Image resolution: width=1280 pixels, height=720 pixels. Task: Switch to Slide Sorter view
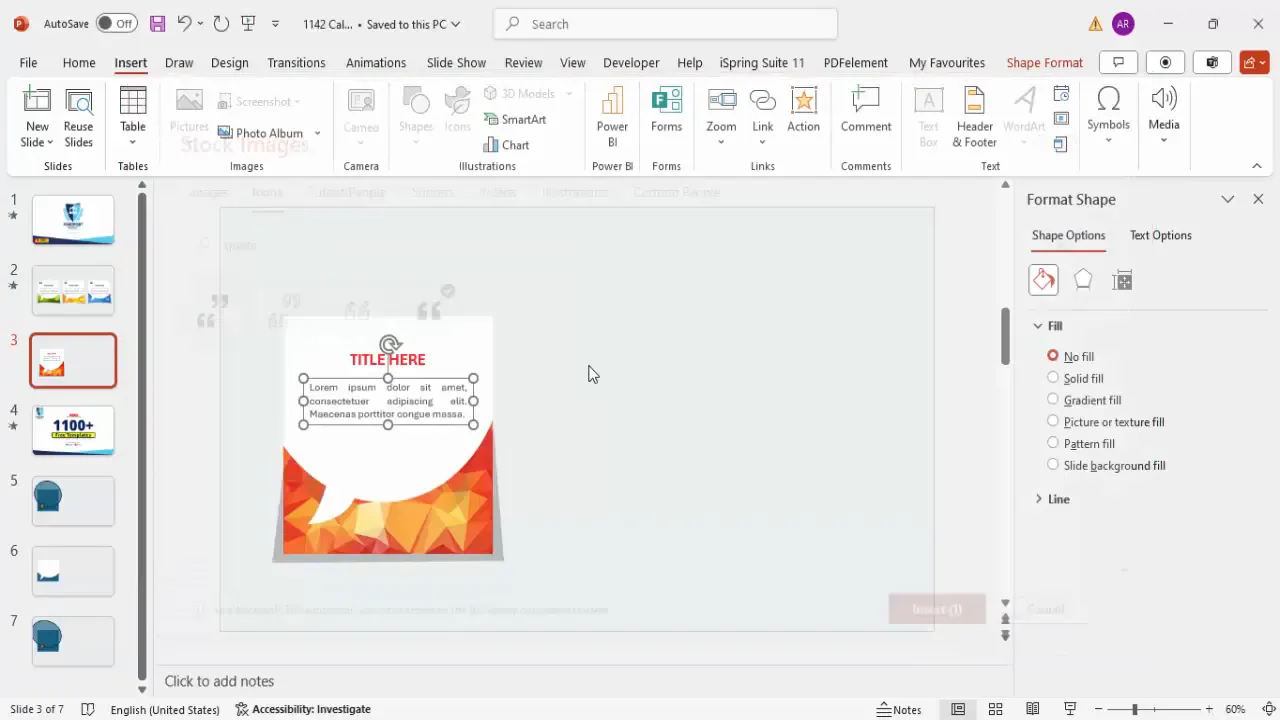(x=995, y=709)
